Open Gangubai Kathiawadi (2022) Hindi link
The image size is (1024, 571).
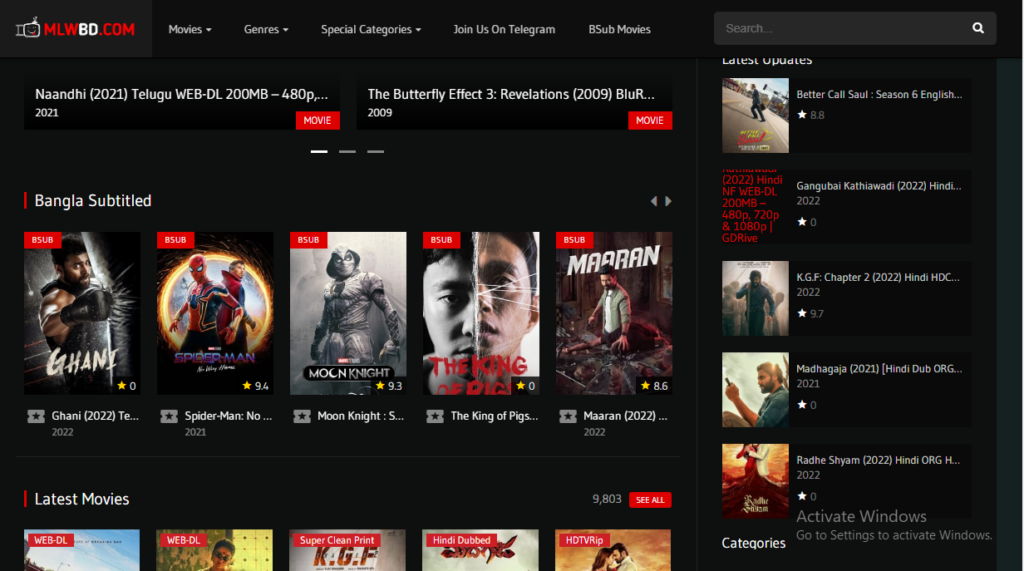879,186
